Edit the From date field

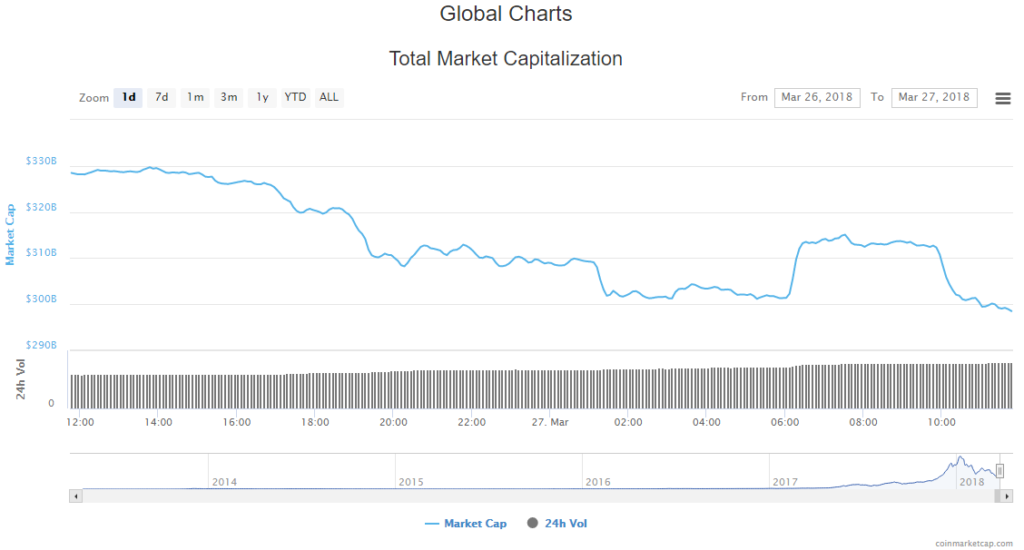[817, 97]
